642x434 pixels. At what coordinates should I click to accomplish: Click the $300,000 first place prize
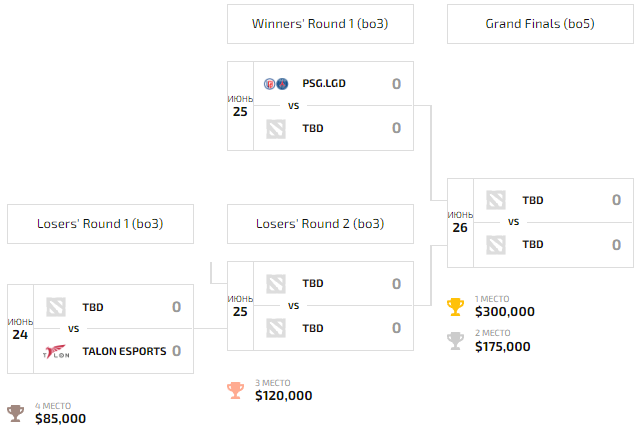tap(505, 312)
